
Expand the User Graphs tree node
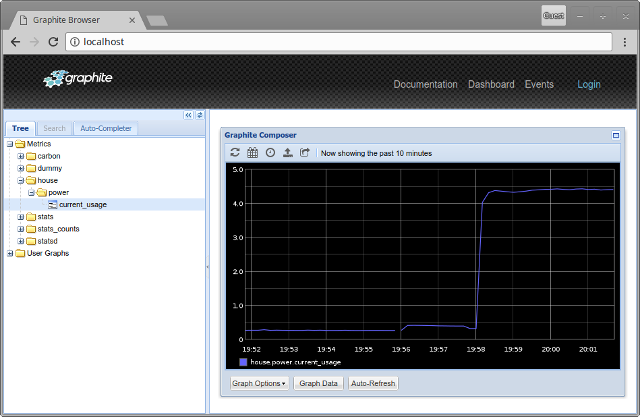[9, 253]
